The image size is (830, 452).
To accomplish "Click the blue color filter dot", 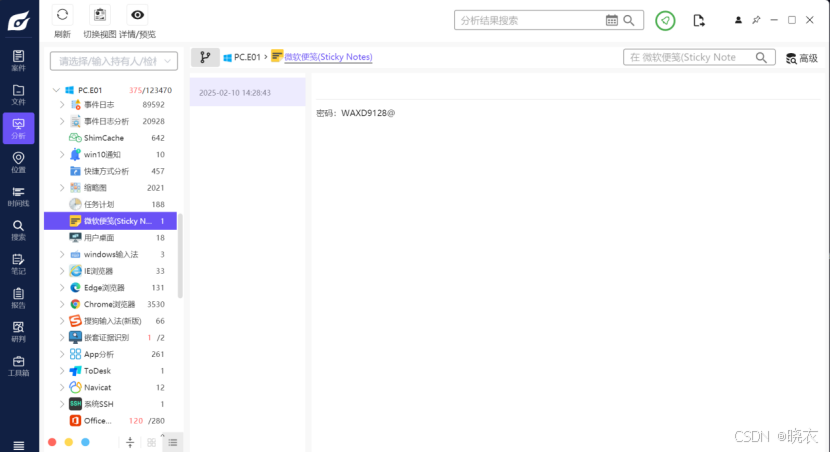I will tap(85, 442).
